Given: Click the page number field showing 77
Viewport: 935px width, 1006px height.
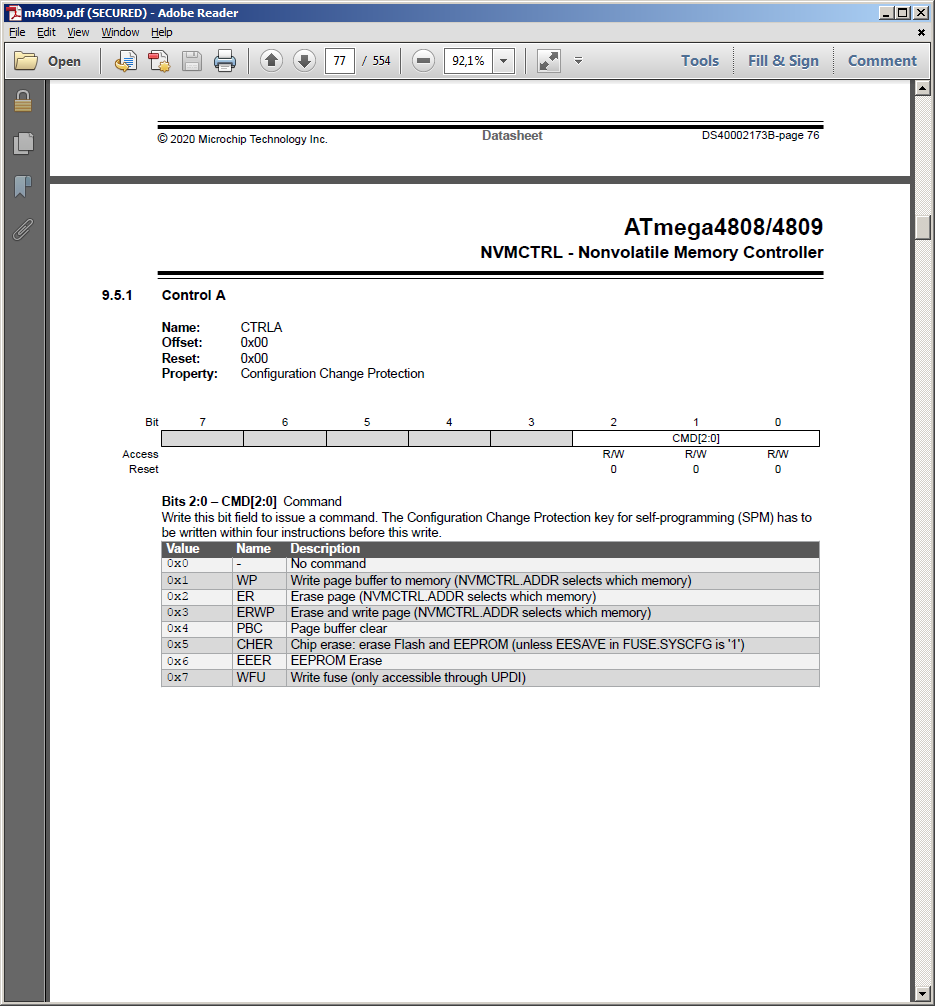Looking at the screenshot, I should tap(339, 61).
